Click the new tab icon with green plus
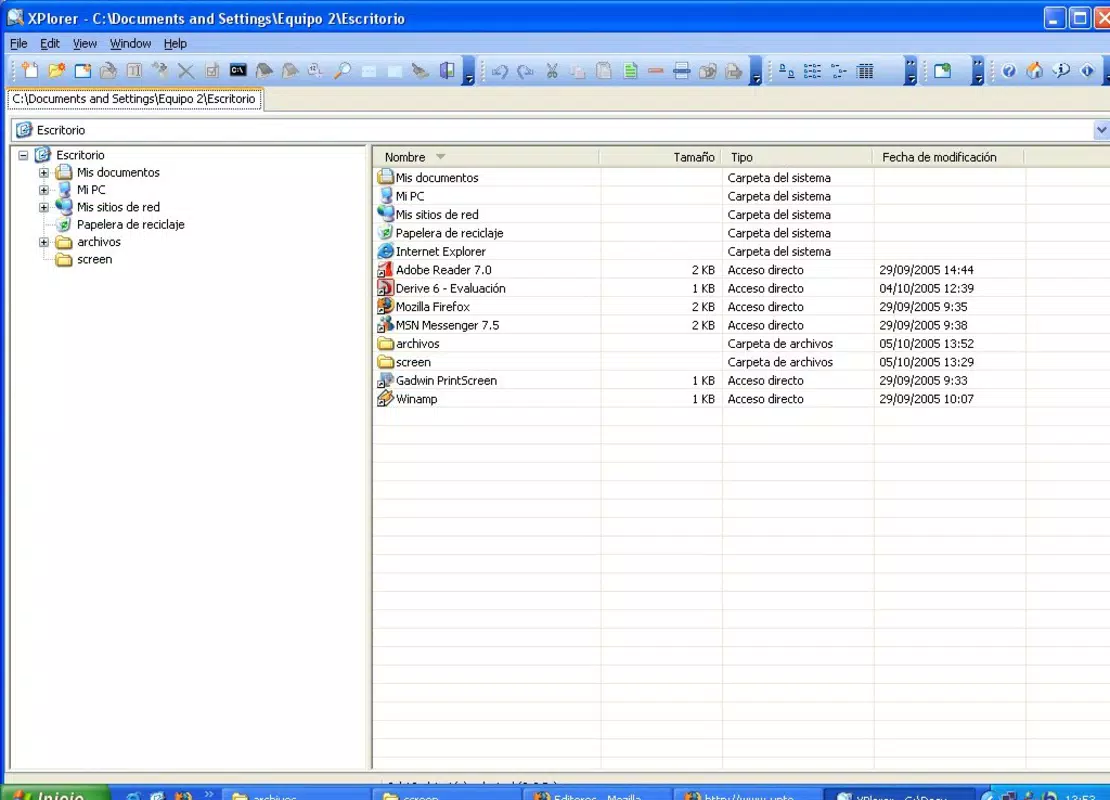Image resolution: width=1110 pixels, height=800 pixels. point(942,71)
